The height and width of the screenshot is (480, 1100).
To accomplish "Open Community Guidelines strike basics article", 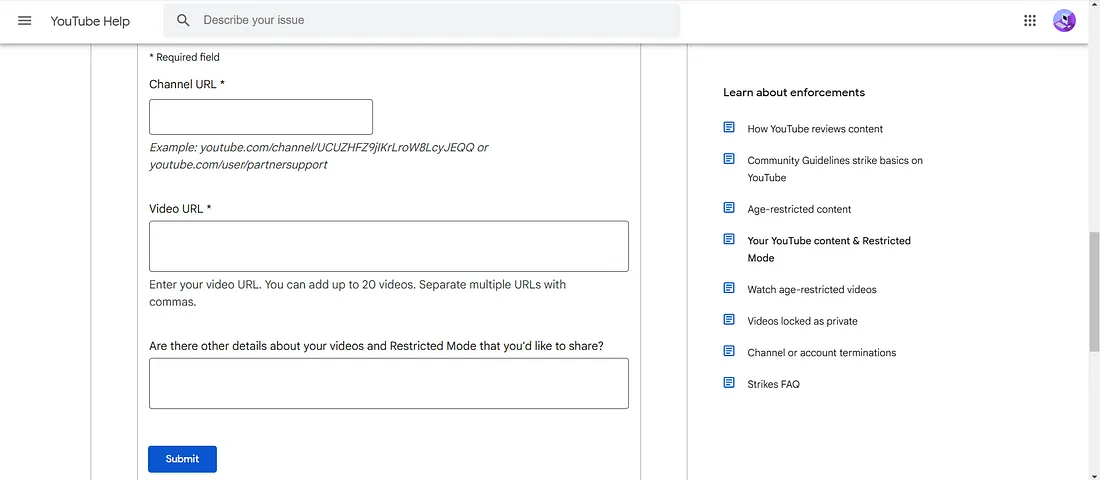I will 835,169.
